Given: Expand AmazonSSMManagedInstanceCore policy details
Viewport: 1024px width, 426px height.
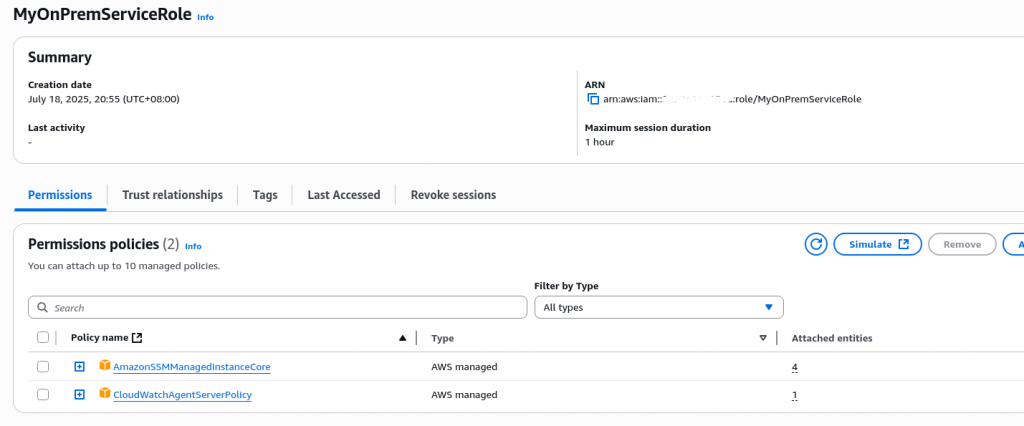Looking at the screenshot, I should 79,367.
